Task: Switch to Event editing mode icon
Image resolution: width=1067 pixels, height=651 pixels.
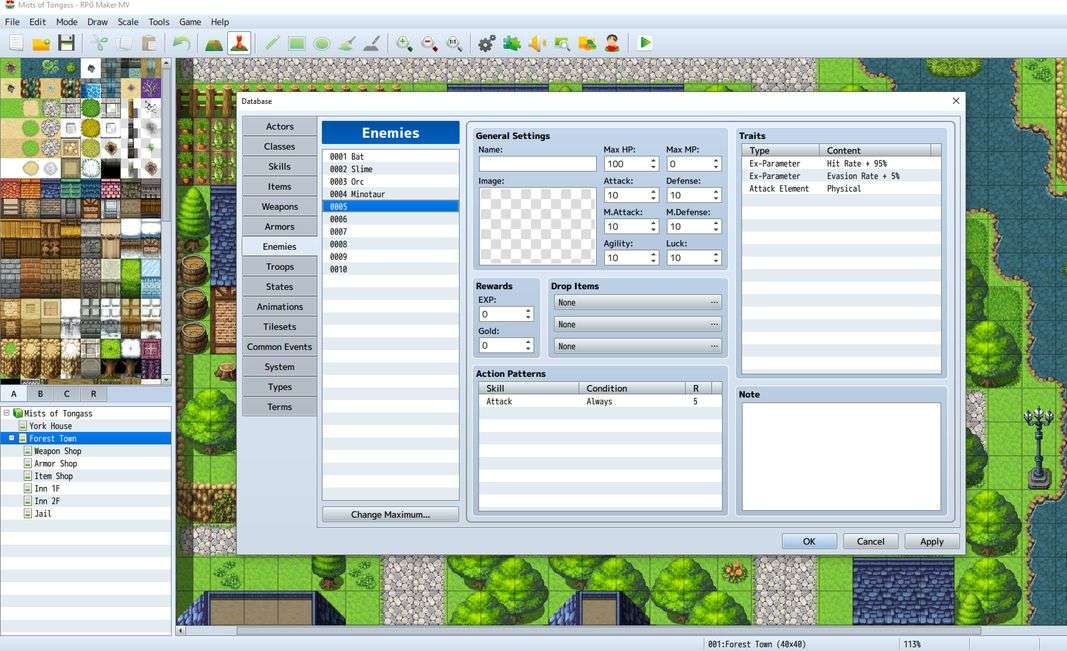Action: [238, 43]
